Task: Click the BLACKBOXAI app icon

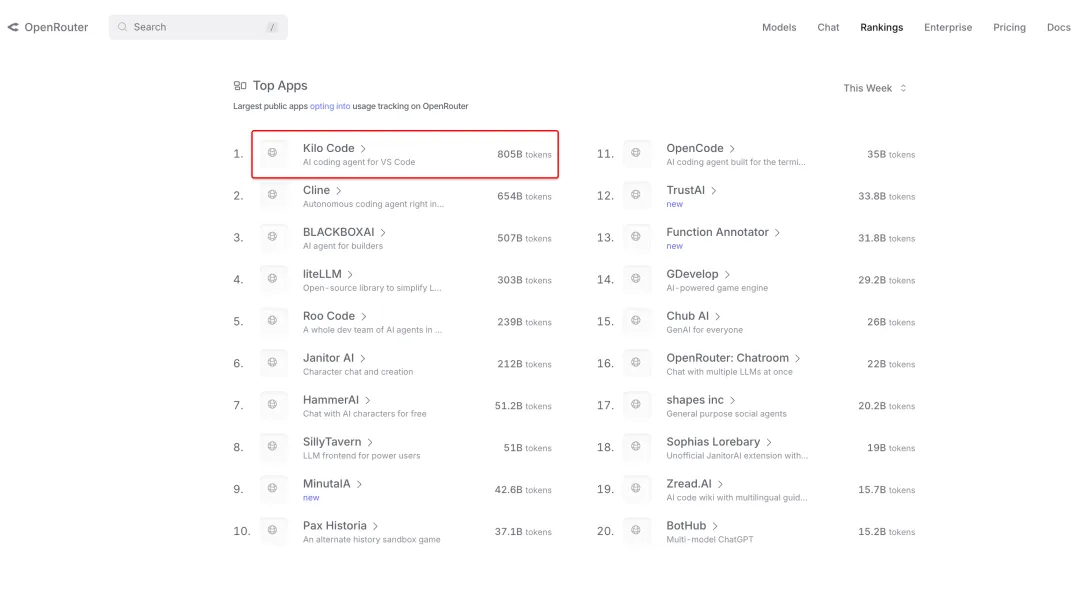Action: pyautogui.click(x=273, y=237)
